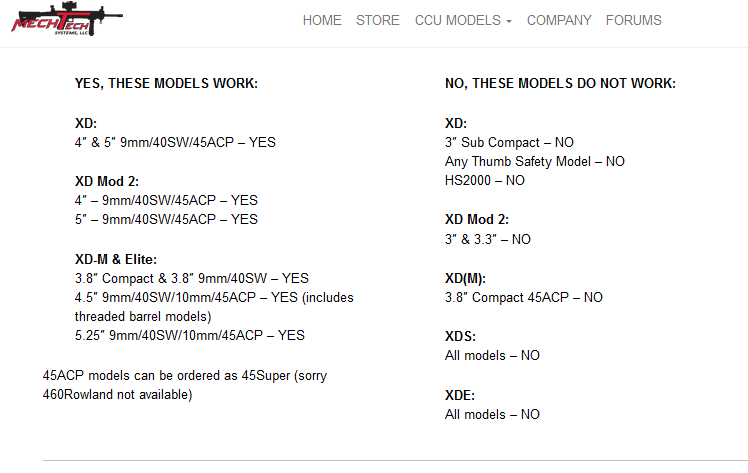This screenshot has height=473, width=748.
Task: Click the "XD:" heading in NO column
Action: 456,123
